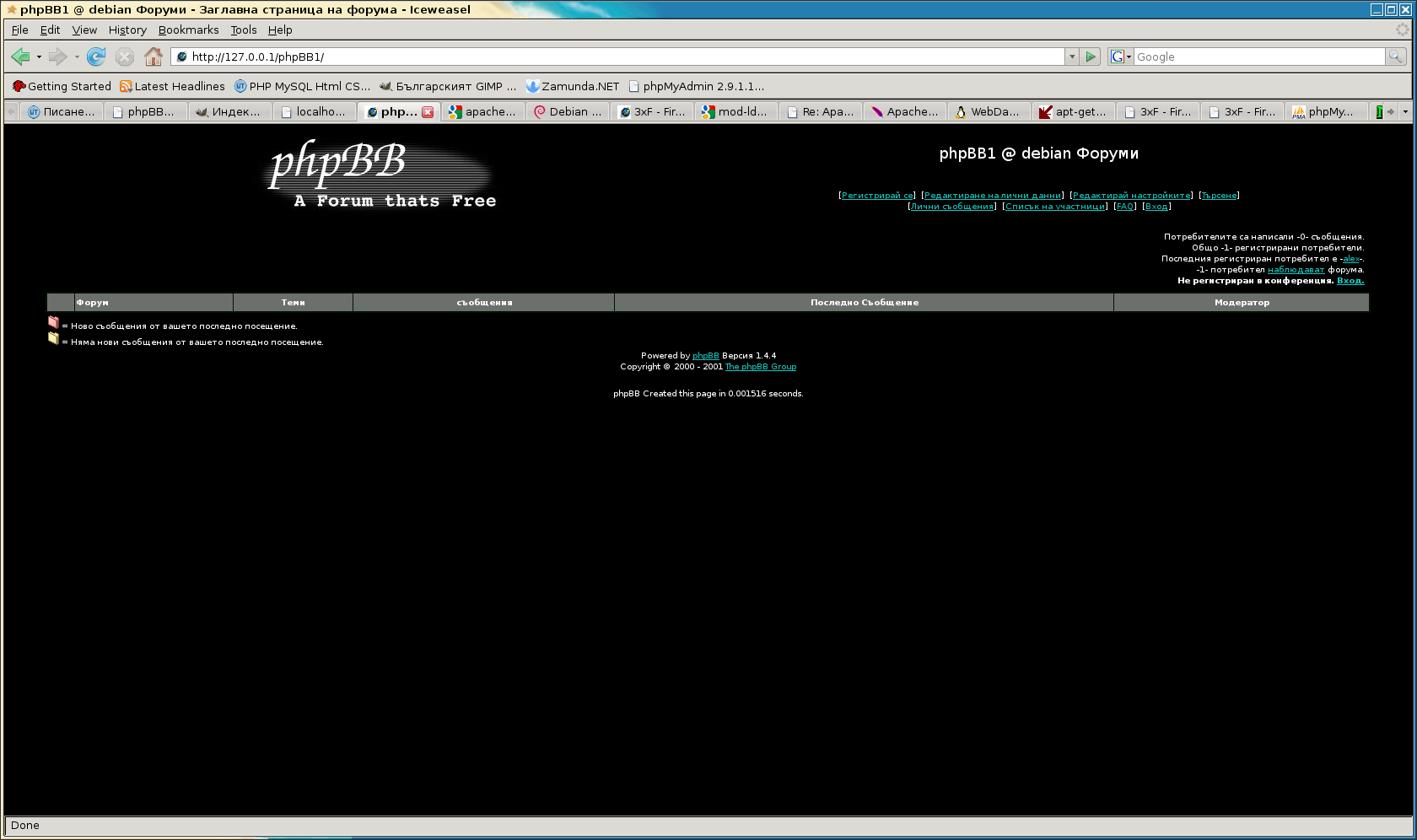The height and width of the screenshot is (840, 1417).
Task: Click the наблюдават link
Action: pos(1296,270)
